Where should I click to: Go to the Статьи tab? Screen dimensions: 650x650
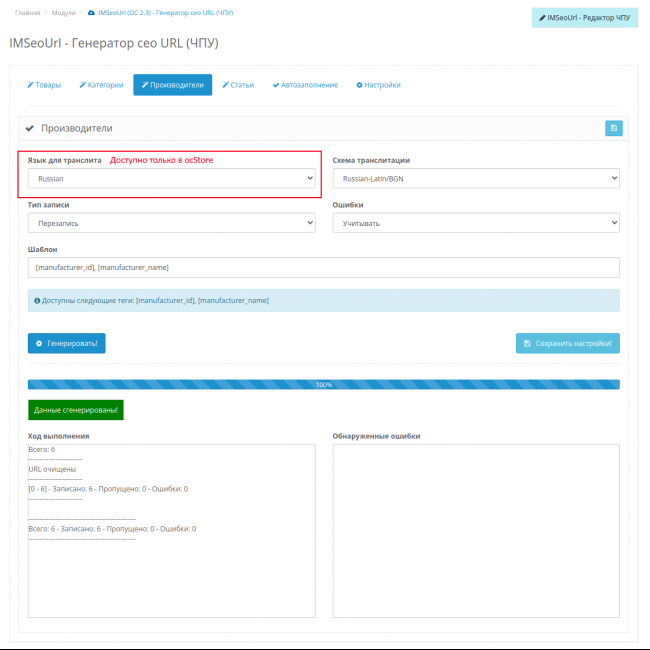[238, 85]
